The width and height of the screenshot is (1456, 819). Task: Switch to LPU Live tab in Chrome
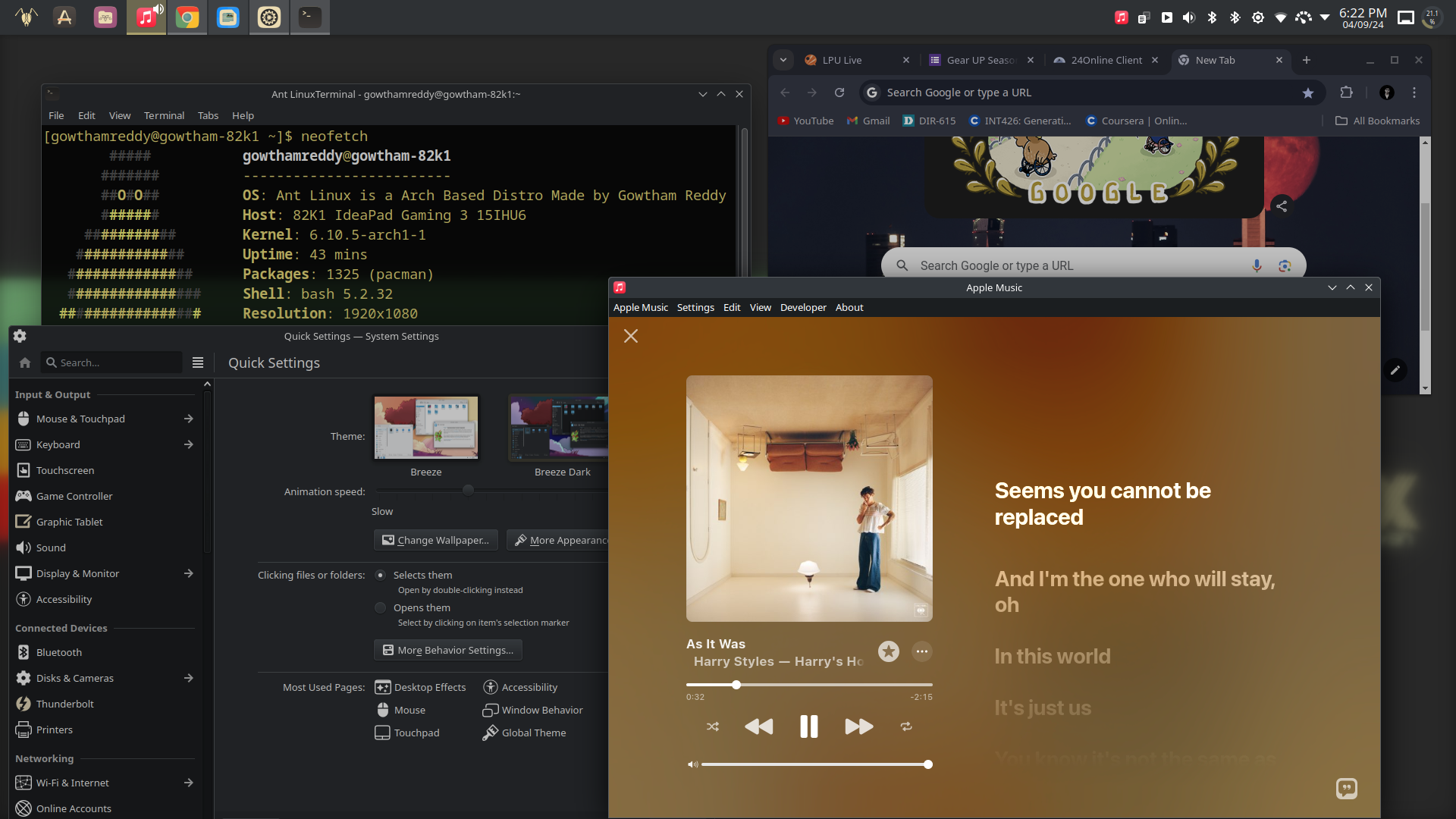(x=857, y=60)
